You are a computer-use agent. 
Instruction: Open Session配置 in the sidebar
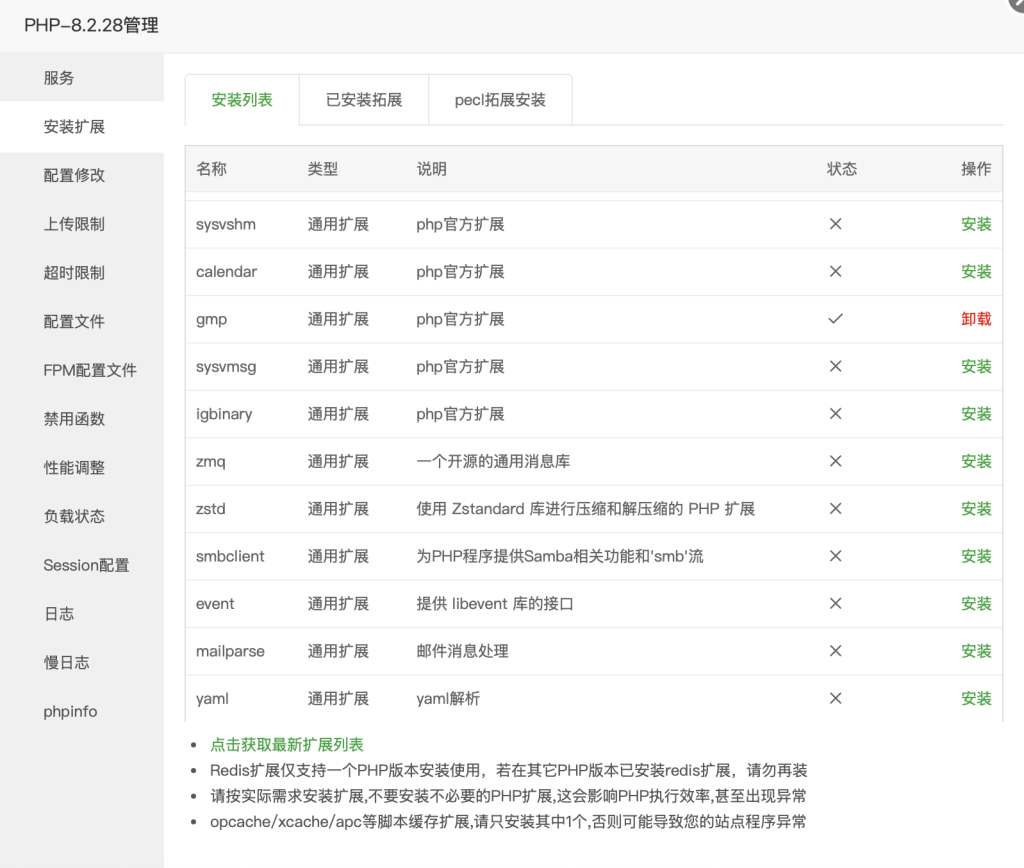[86, 565]
